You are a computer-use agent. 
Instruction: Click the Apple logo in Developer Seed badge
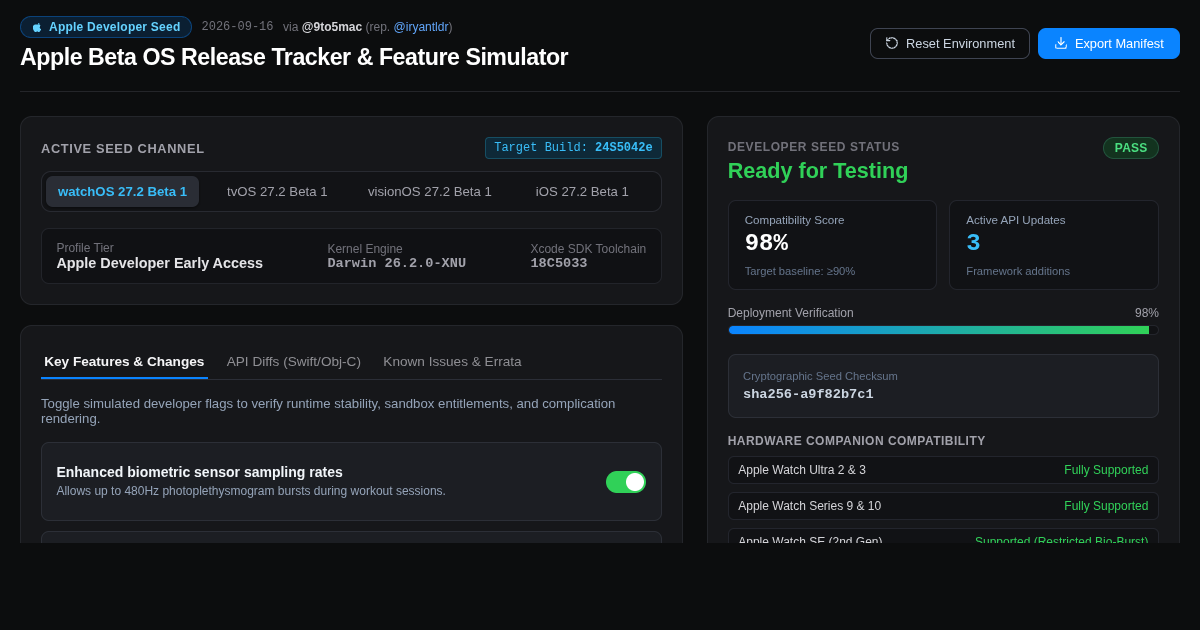[37, 27]
